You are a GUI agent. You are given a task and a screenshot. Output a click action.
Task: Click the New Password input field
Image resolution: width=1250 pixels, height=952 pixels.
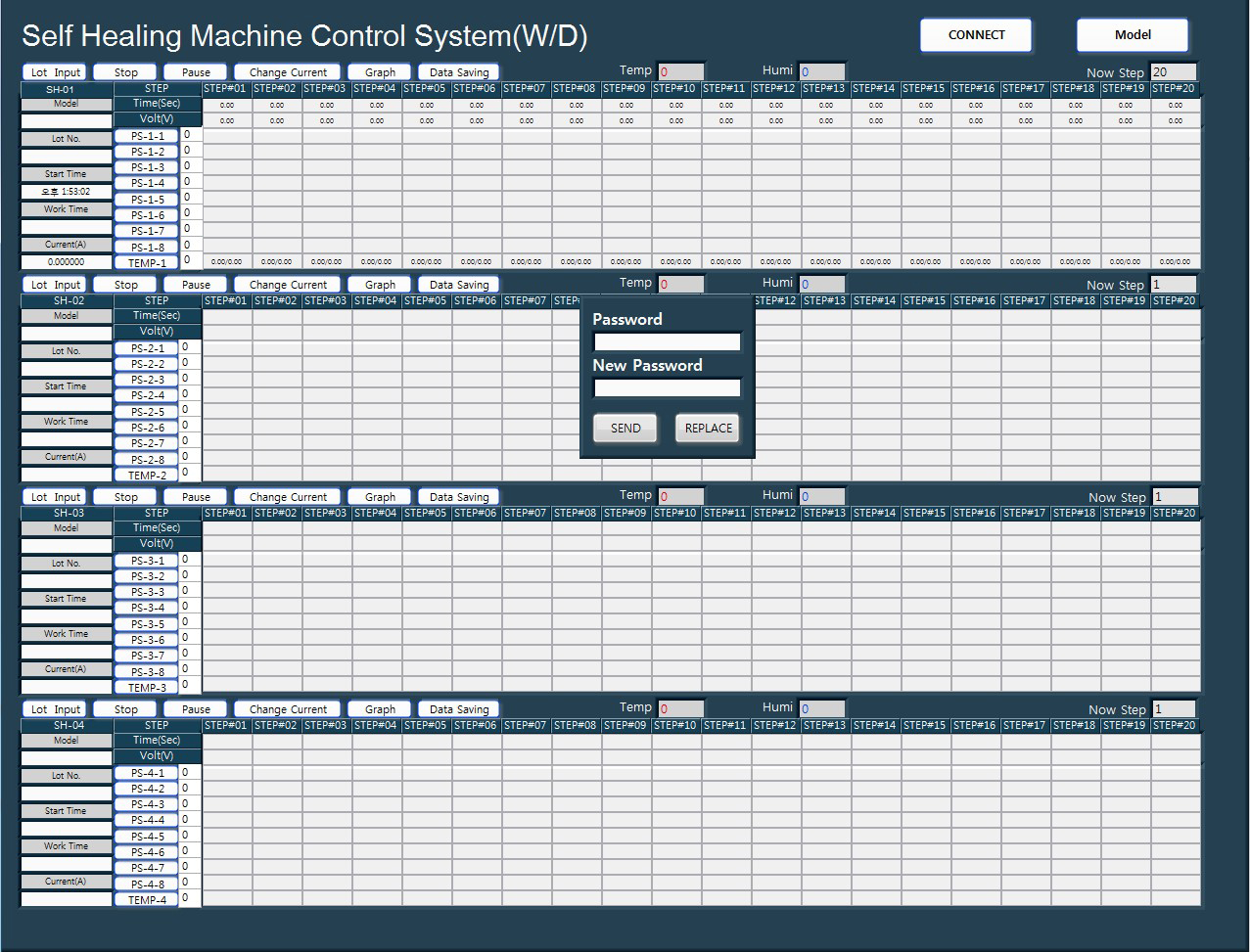coord(667,387)
